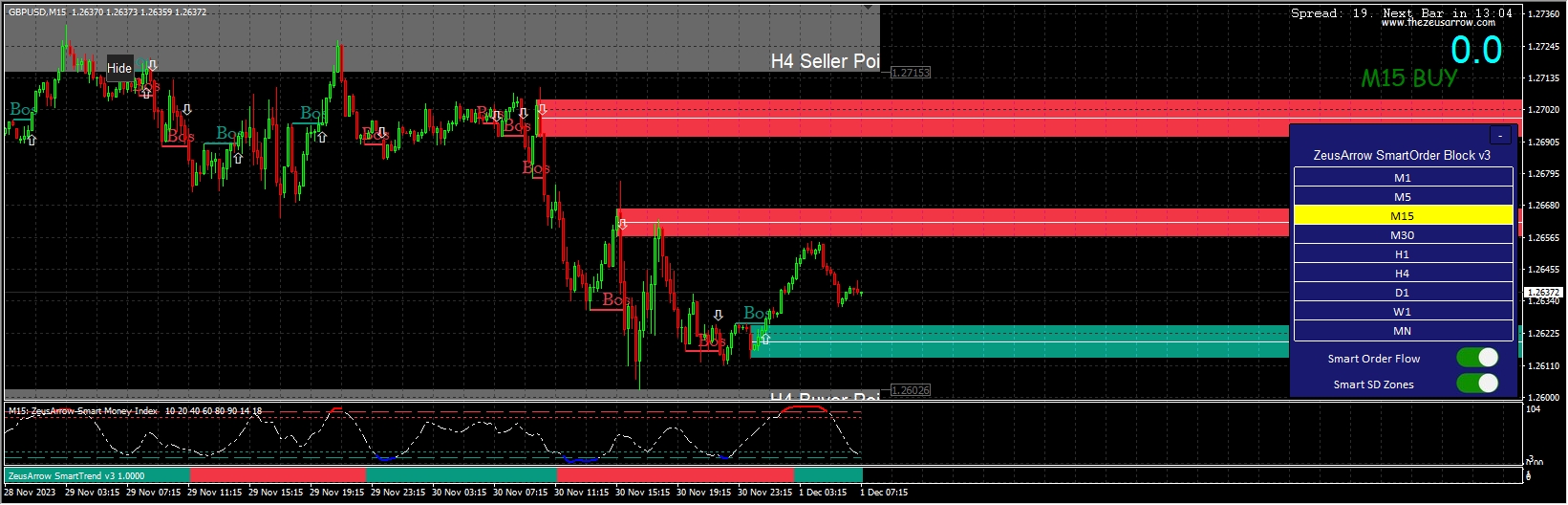Collapse the SmartOrder Block panel with the minus button
This screenshot has width=1568, height=505.
coord(1500,136)
